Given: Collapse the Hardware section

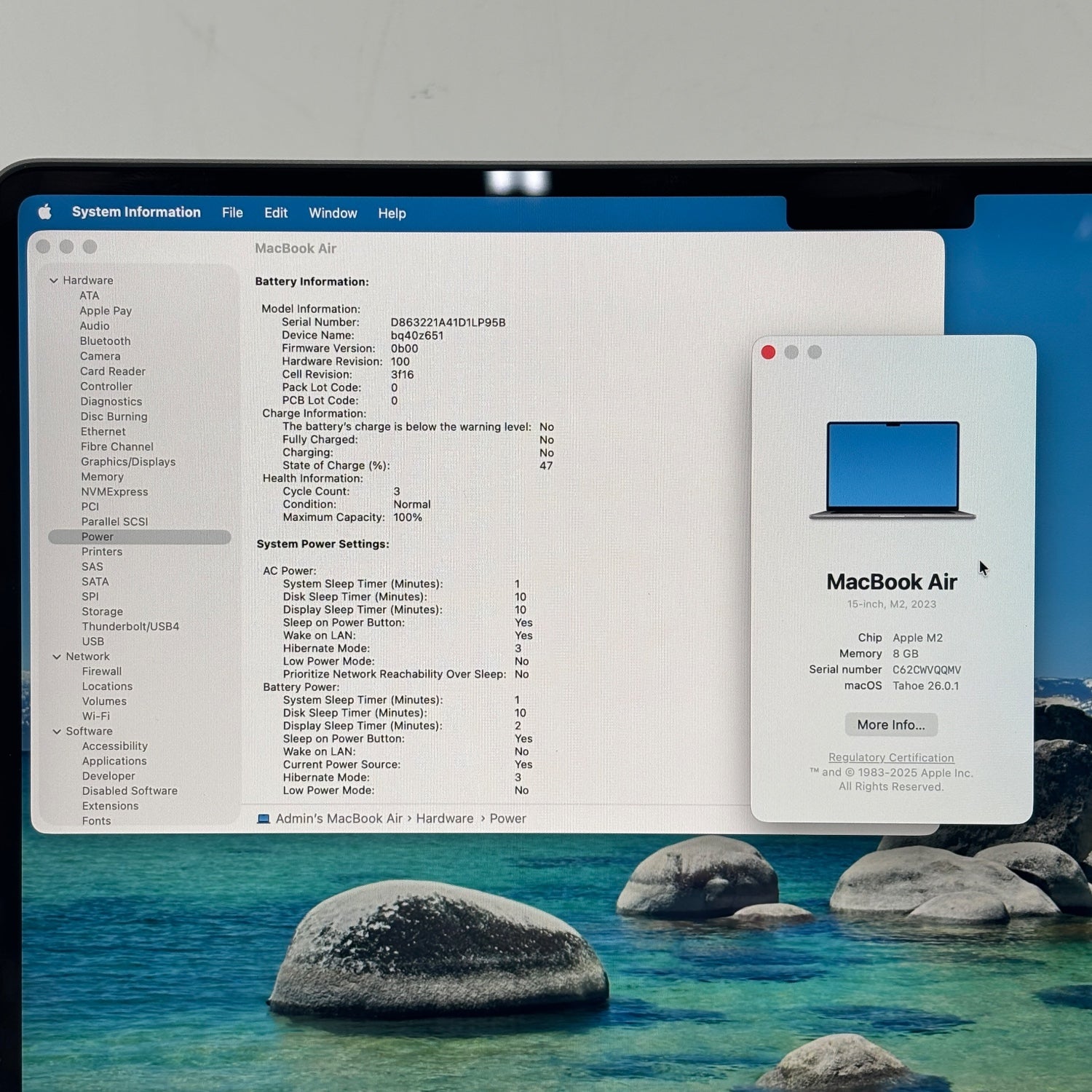Looking at the screenshot, I should tap(54, 280).
